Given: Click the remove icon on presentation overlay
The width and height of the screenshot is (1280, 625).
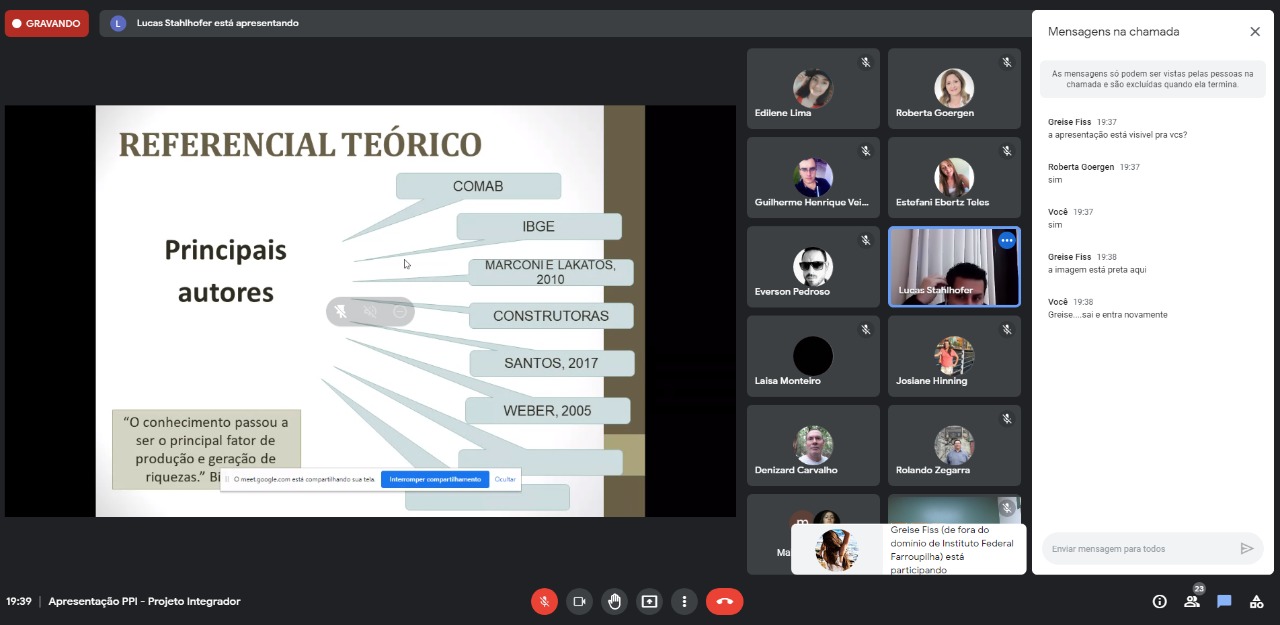Looking at the screenshot, I should pyautogui.click(x=400, y=312).
